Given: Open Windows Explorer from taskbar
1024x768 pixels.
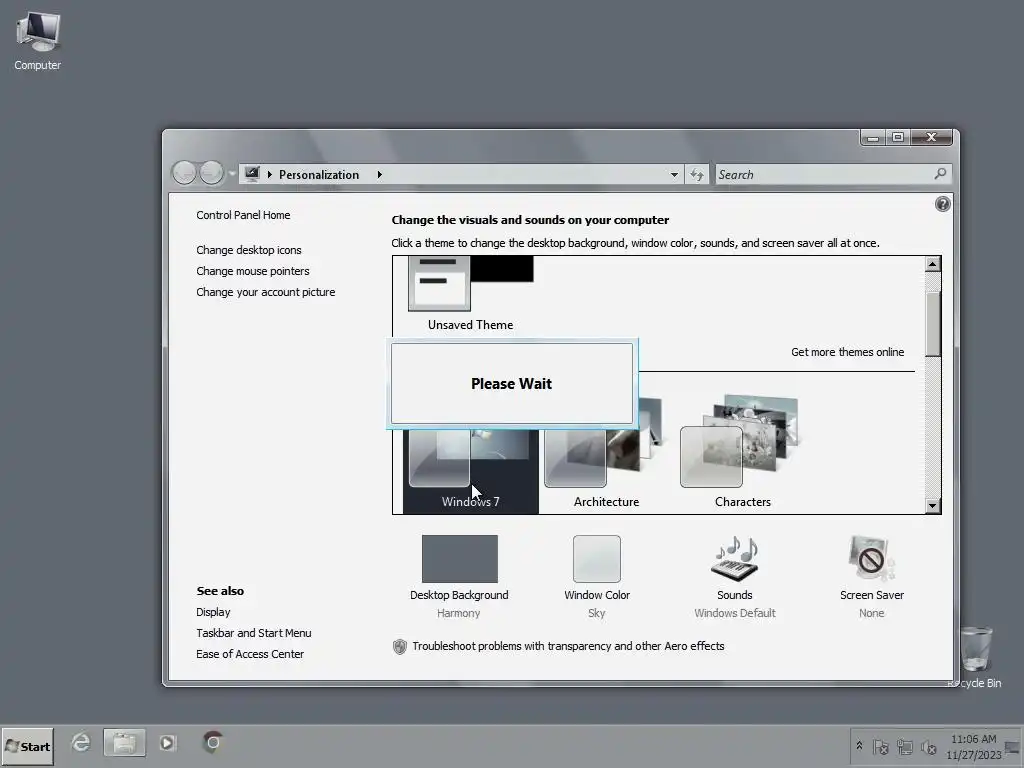Looking at the screenshot, I should [x=124, y=743].
